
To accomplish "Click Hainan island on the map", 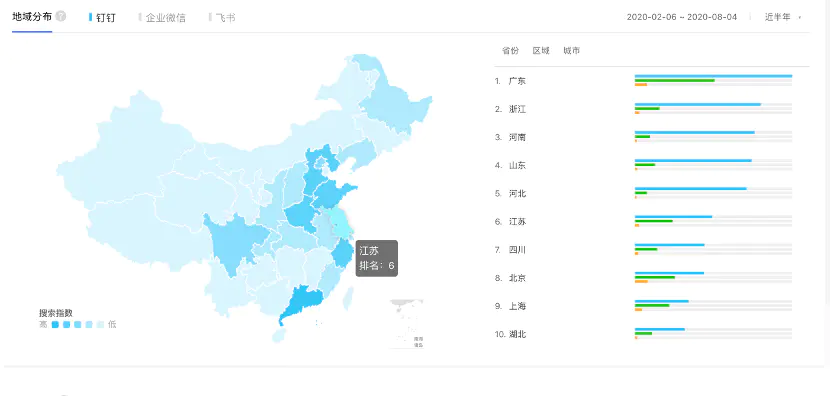I will (x=278, y=335).
